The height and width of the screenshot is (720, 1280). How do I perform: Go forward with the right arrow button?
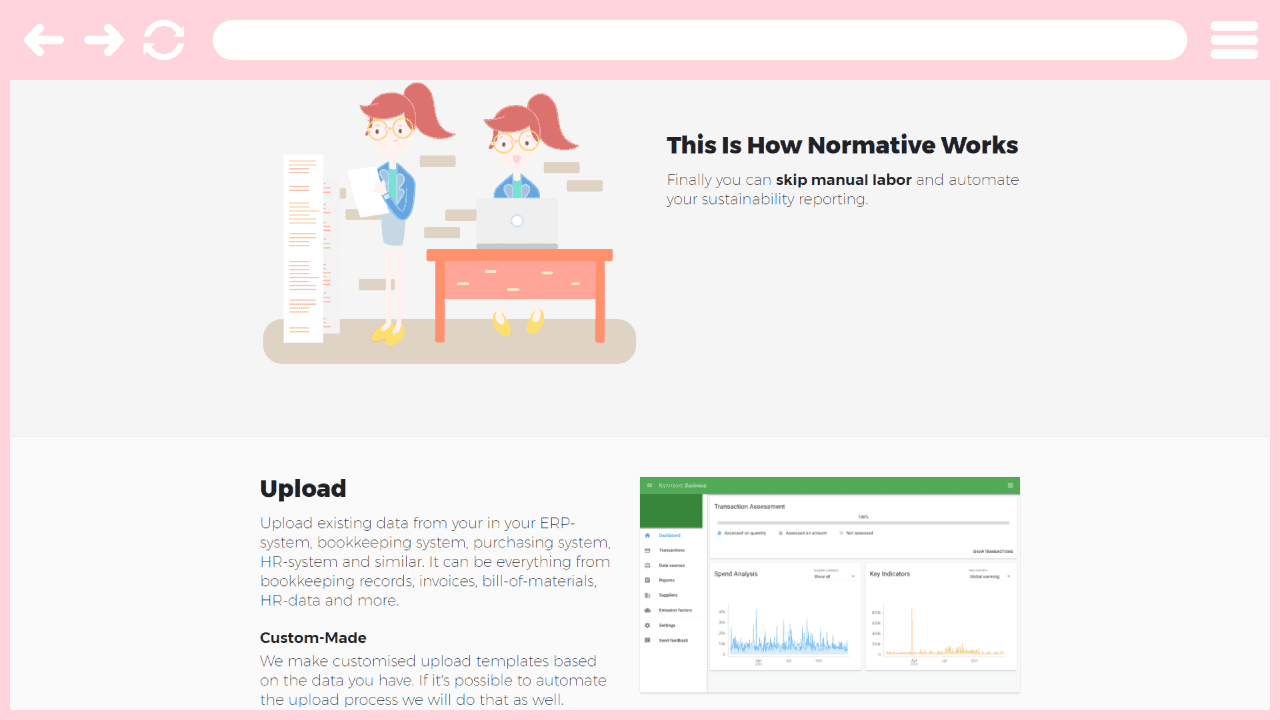(x=104, y=40)
